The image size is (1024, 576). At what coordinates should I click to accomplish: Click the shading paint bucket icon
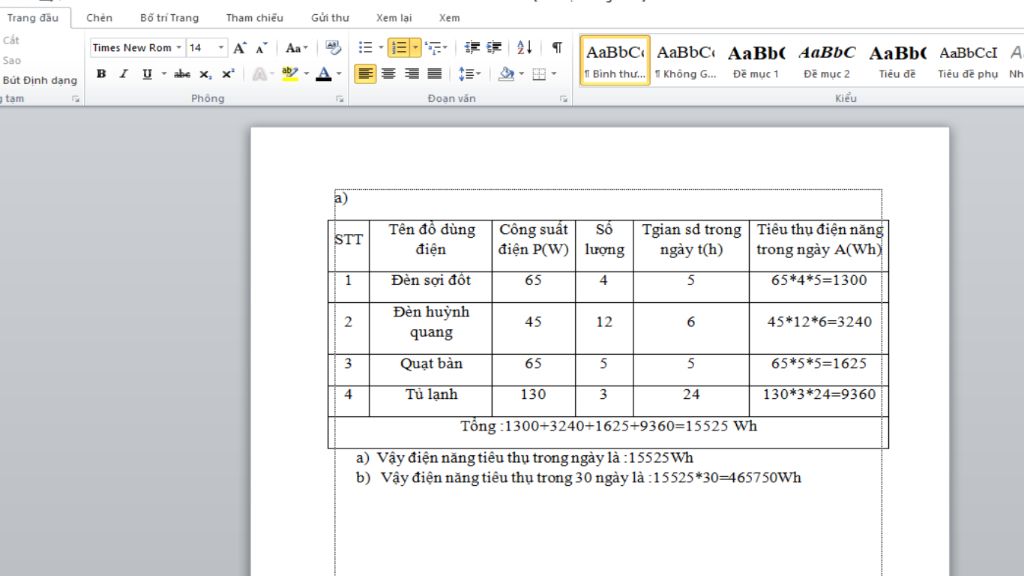tap(506, 74)
